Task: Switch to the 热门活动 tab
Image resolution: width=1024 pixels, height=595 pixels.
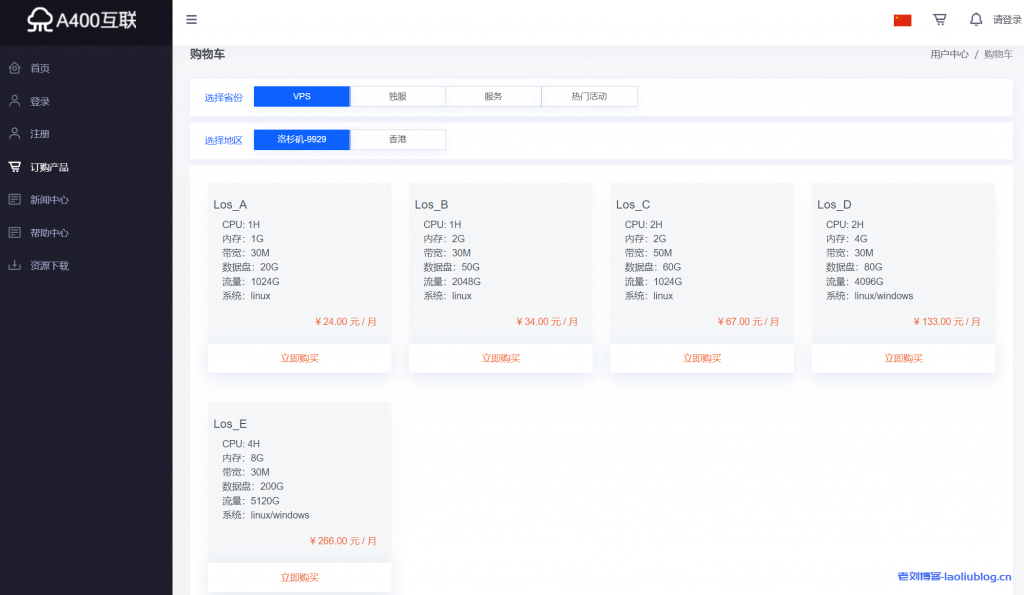Action: 589,97
